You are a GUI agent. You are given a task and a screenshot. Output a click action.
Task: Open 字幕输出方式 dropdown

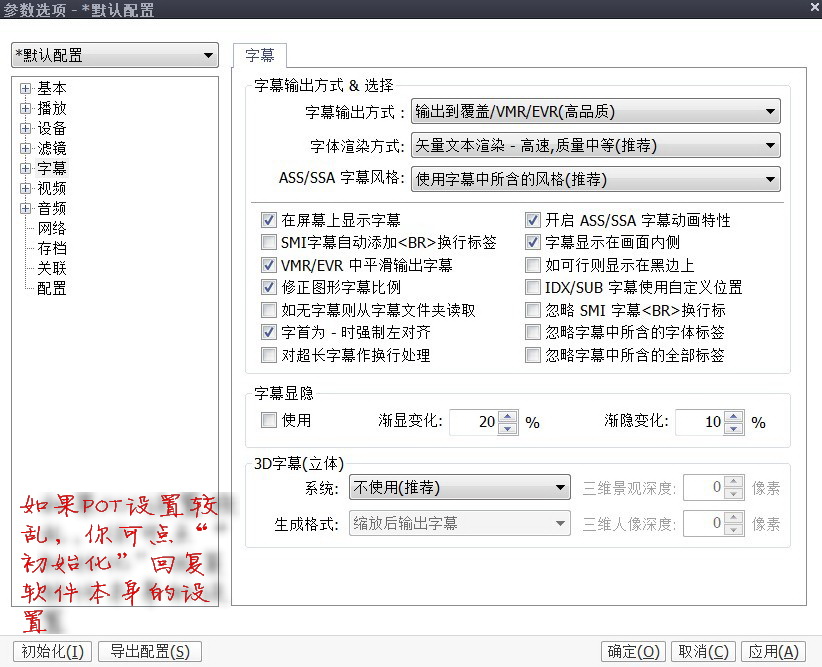coord(595,112)
